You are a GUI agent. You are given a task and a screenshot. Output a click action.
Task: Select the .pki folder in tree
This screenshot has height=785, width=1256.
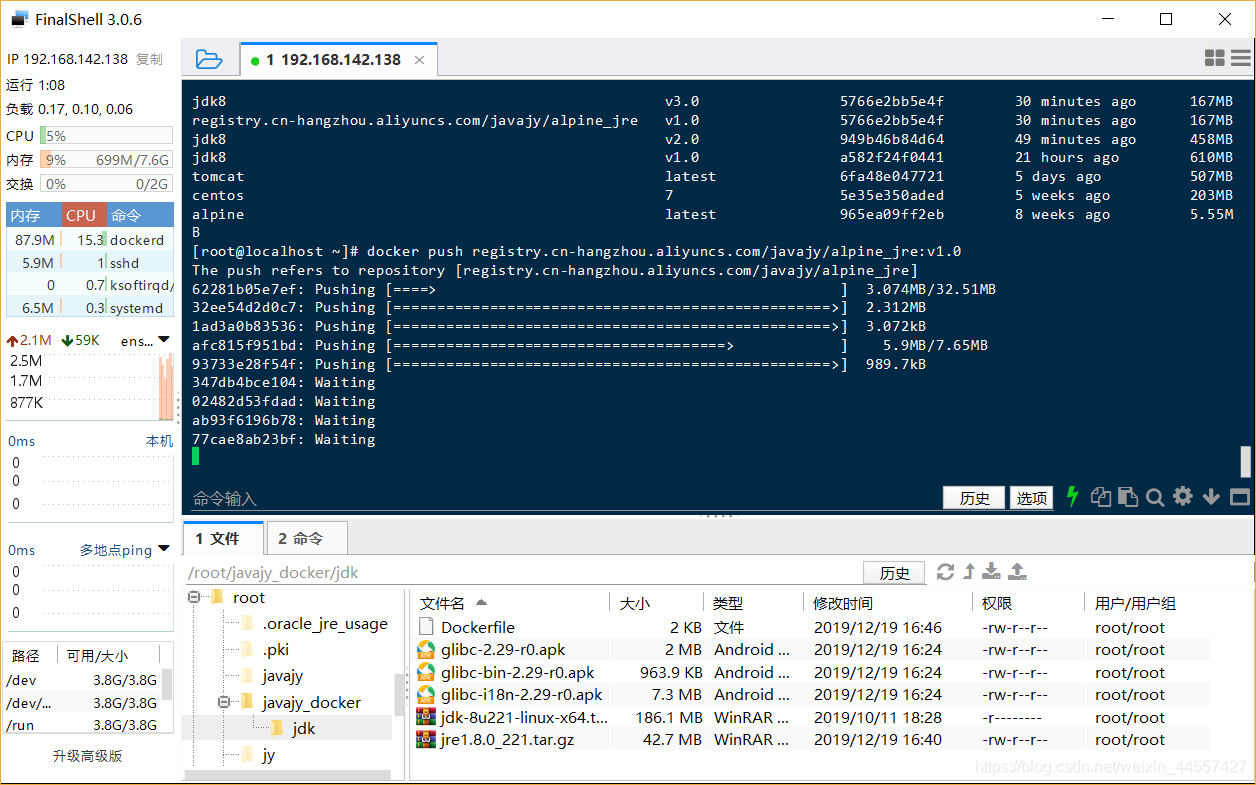pos(264,650)
